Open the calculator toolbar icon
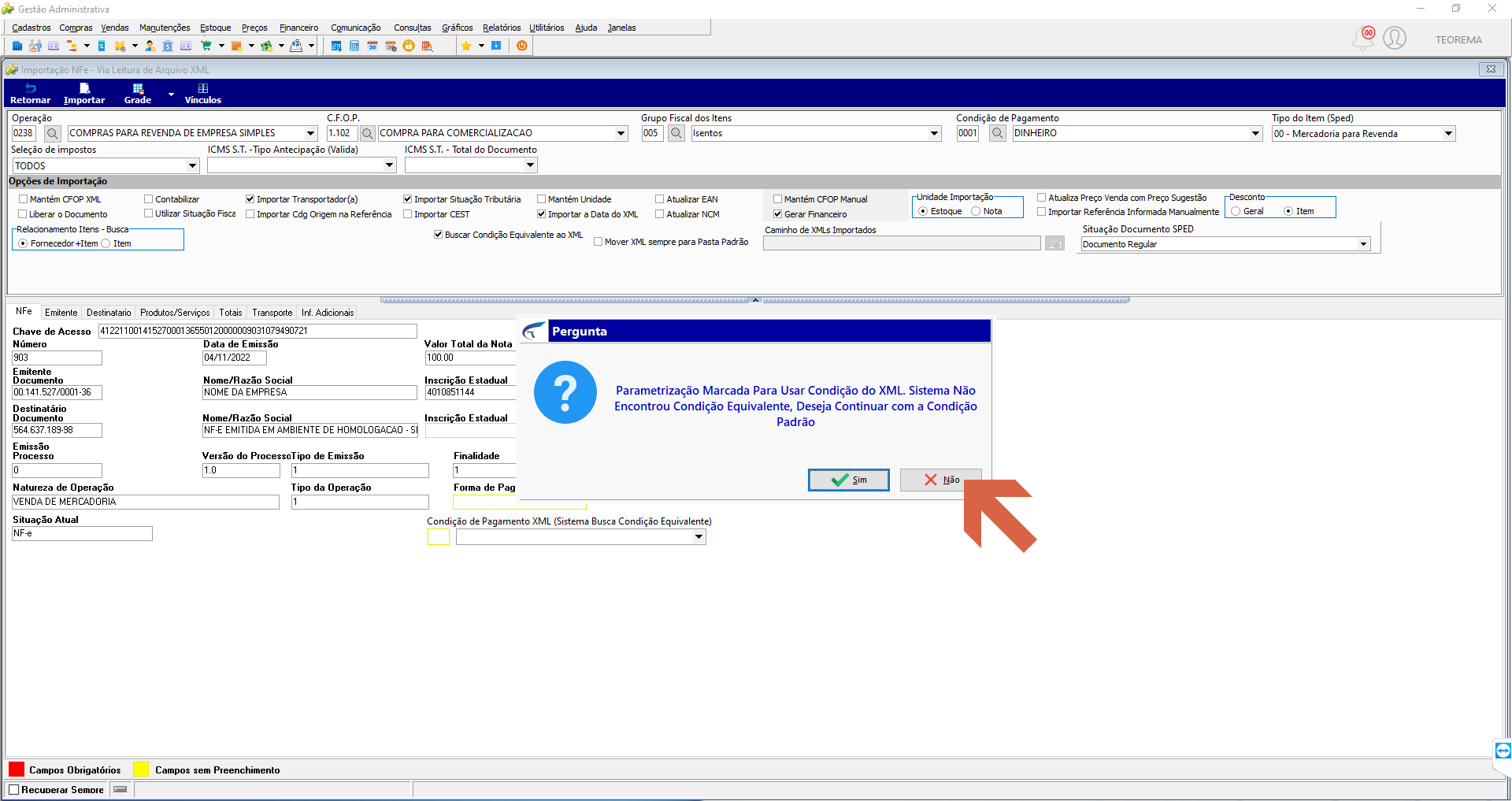 point(354,46)
